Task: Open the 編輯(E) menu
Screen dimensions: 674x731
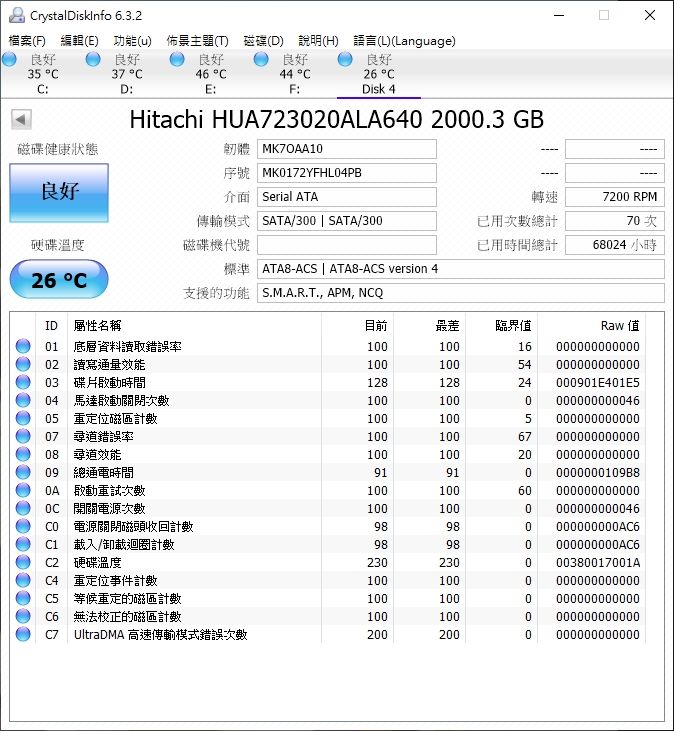Action: click(80, 41)
